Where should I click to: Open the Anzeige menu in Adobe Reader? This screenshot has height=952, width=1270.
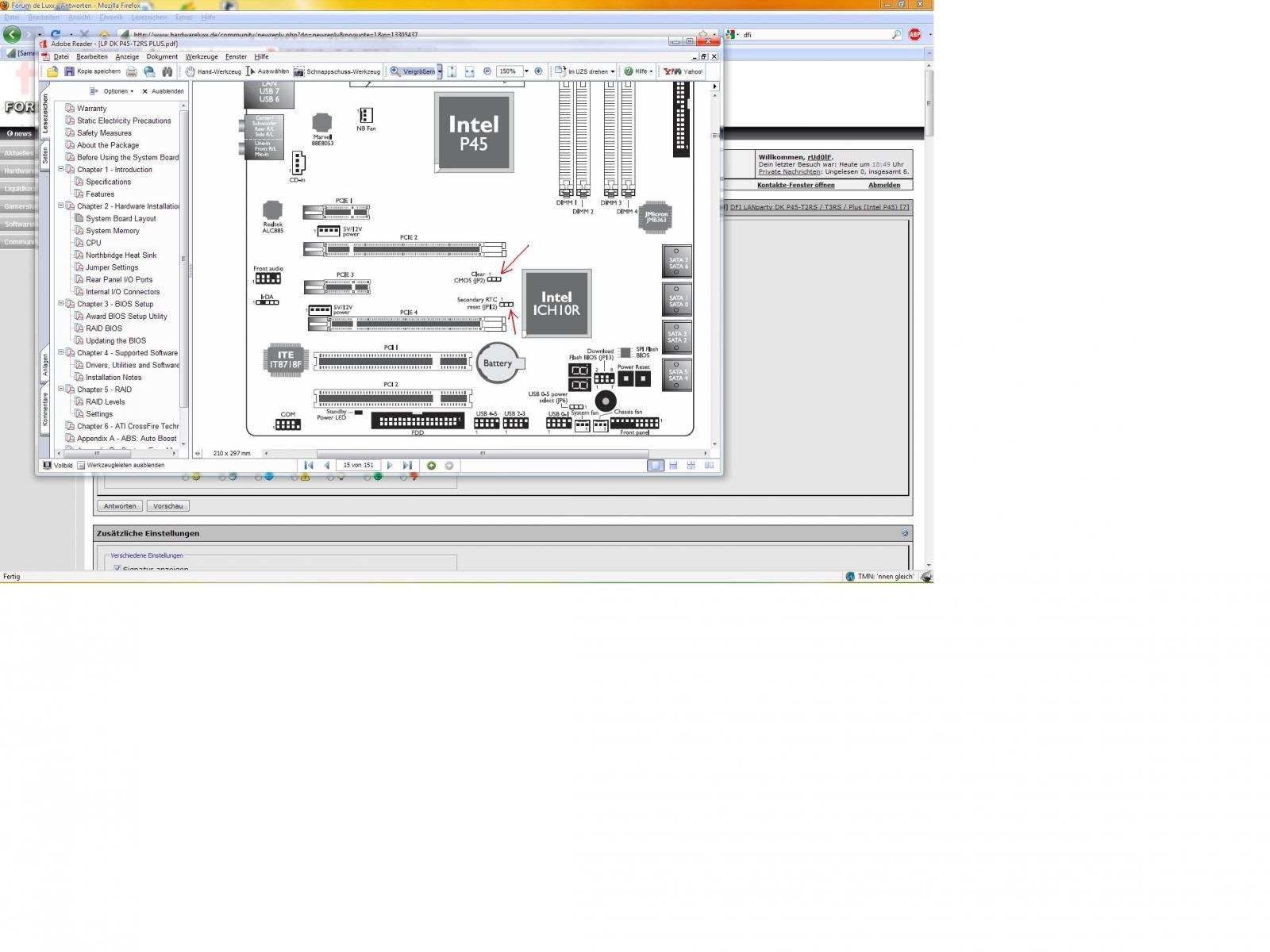127,57
